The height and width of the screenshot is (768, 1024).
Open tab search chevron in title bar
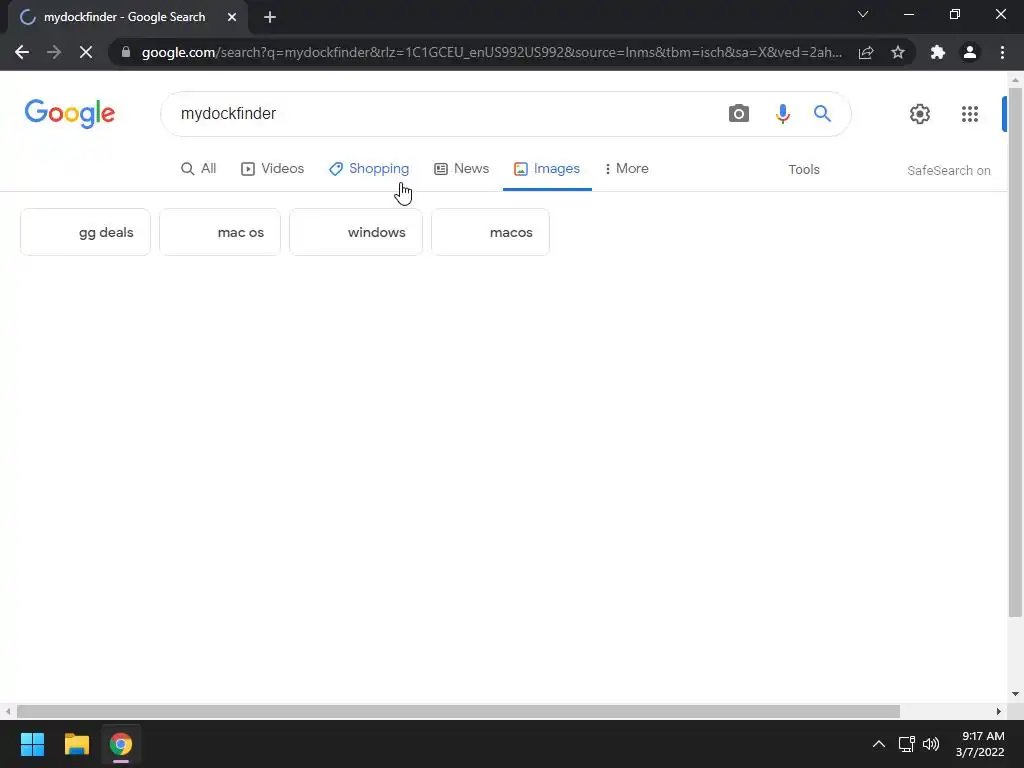[863, 14]
